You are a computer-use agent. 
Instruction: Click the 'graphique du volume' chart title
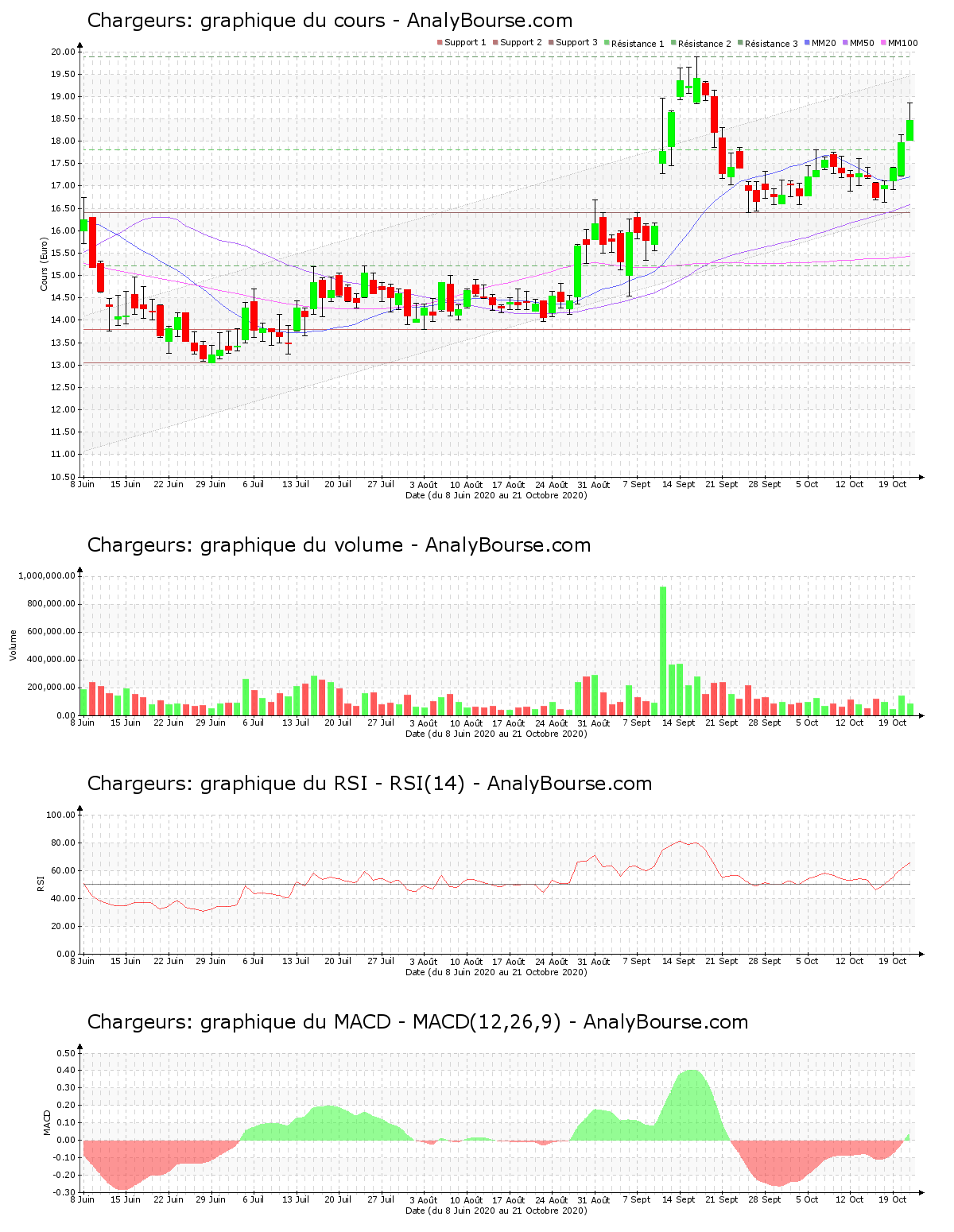pos(339,545)
